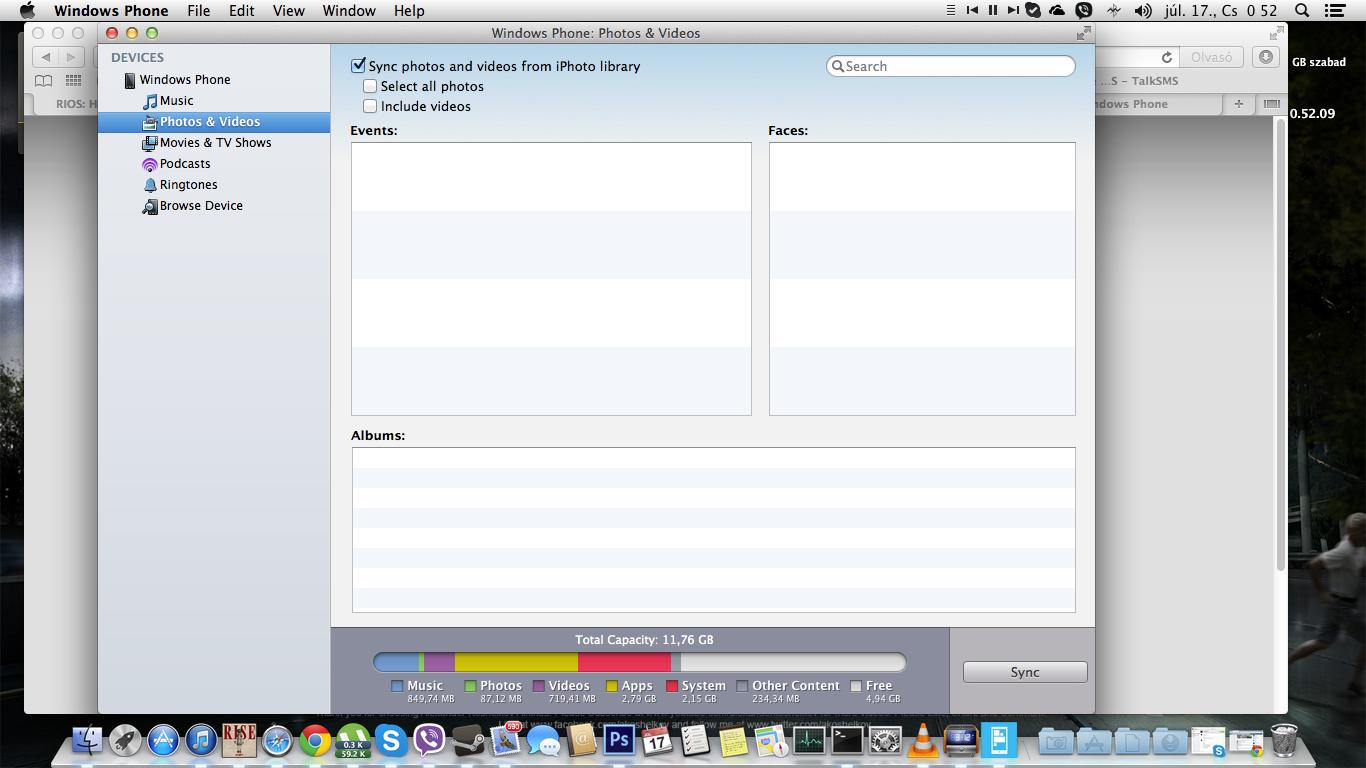The width and height of the screenshot is (1366, 768).
Task: Open the Window menu
Action: tap(349, 10)
